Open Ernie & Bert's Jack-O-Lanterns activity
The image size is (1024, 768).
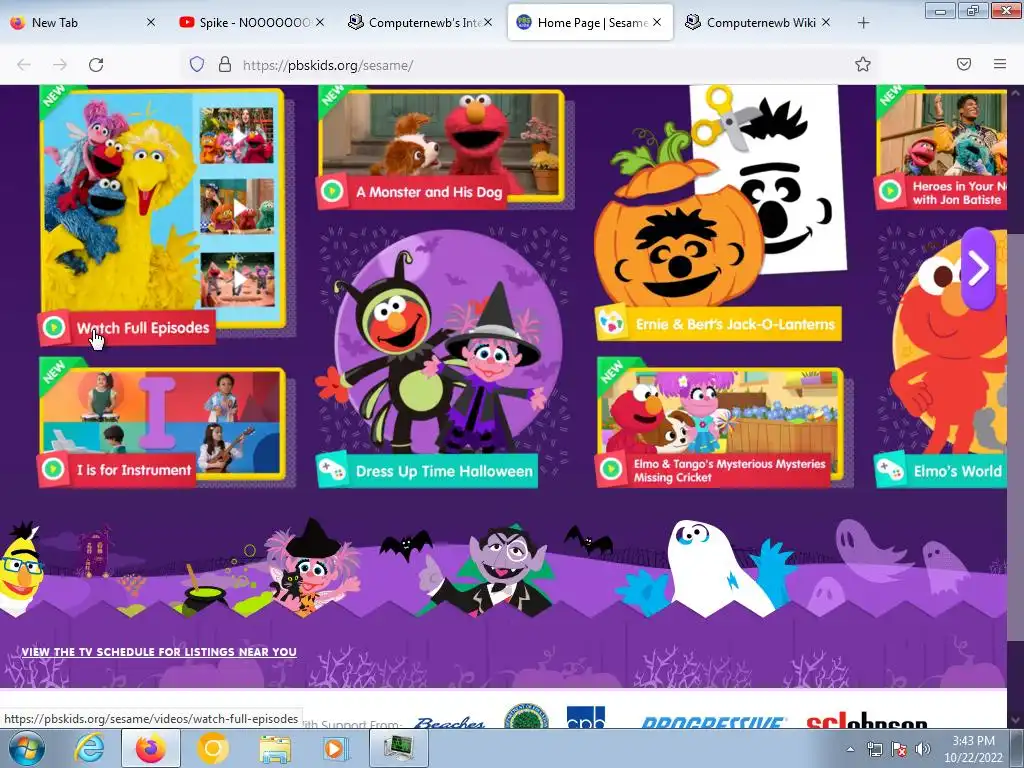click(735, 324)
